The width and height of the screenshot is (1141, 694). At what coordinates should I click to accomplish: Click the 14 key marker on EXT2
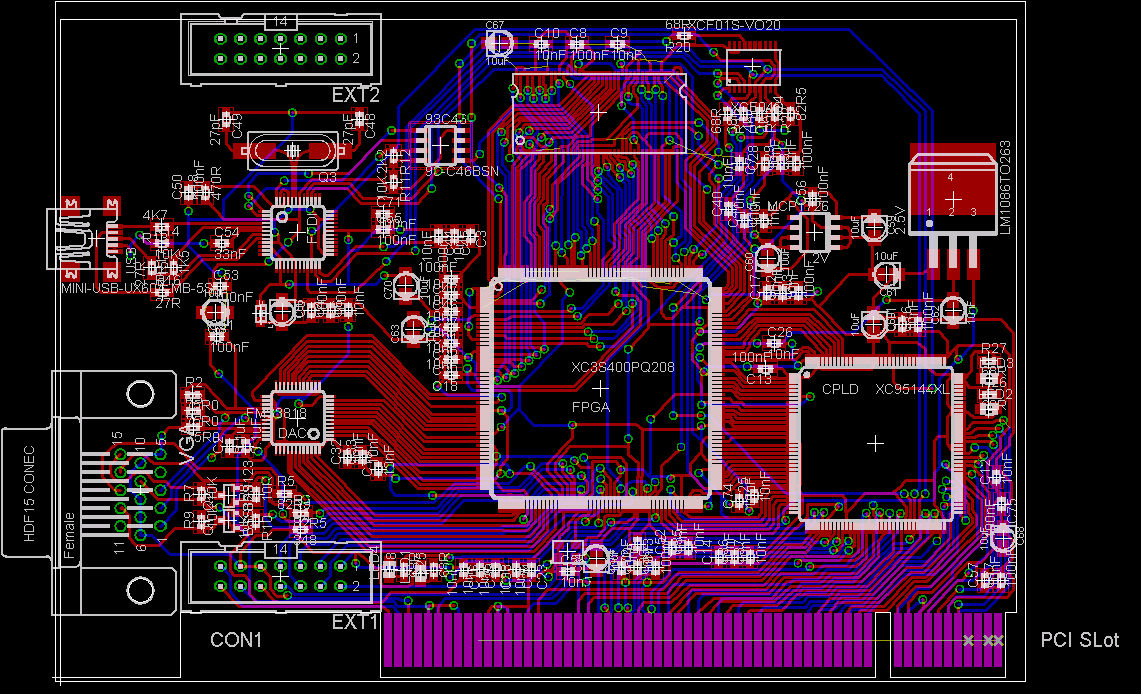pos(281,22)
